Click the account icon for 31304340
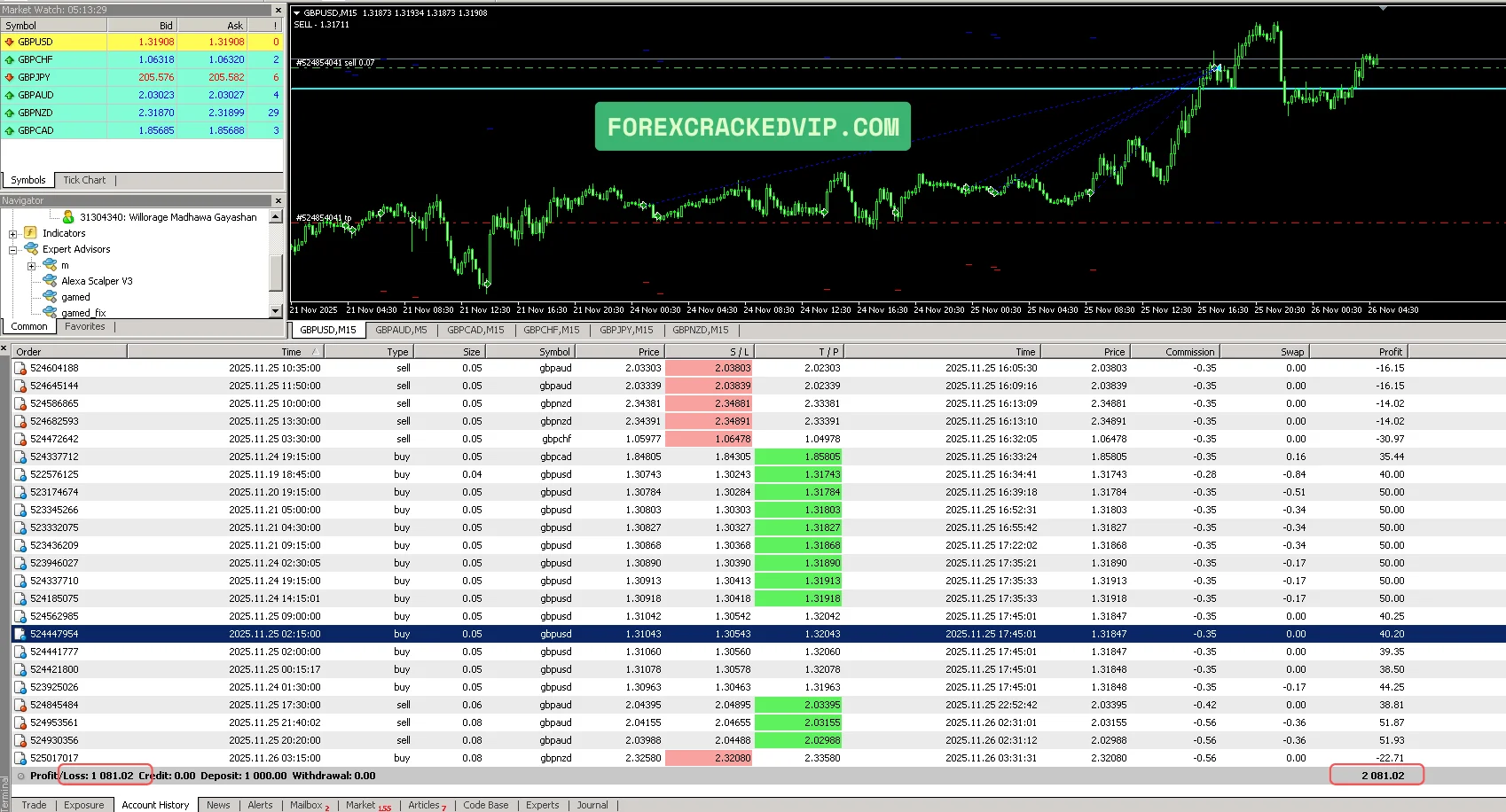The height and width of the screenshot is (812, 1506). point(68,216)
